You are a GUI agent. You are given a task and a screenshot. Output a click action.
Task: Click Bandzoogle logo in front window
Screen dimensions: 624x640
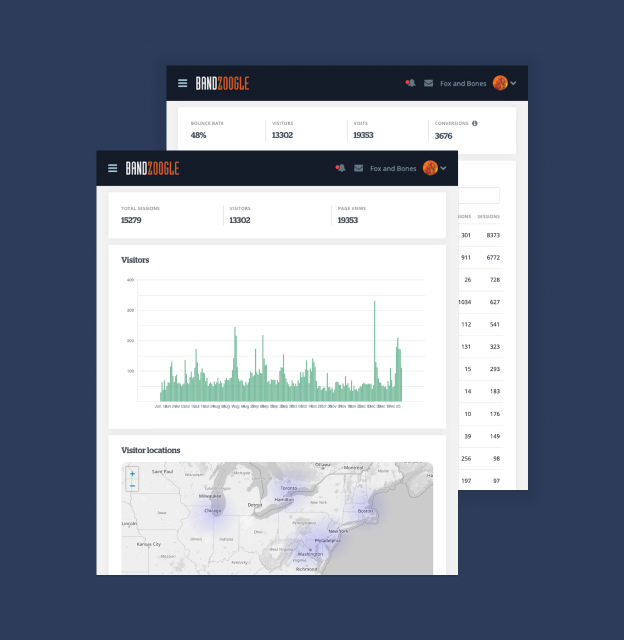click(x=152, y=168)
